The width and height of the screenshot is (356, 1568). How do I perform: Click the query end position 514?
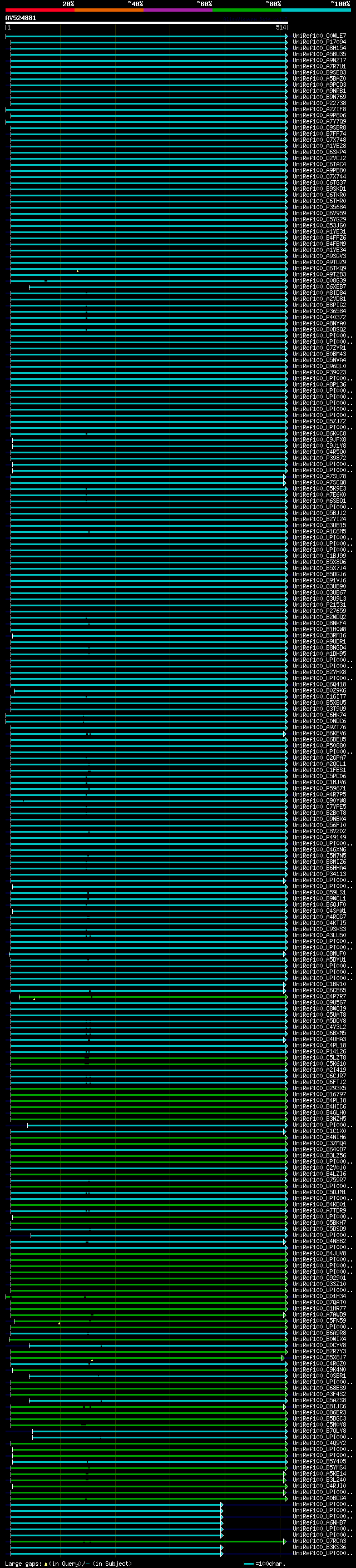pyautogui.click(x=280, y=27)
